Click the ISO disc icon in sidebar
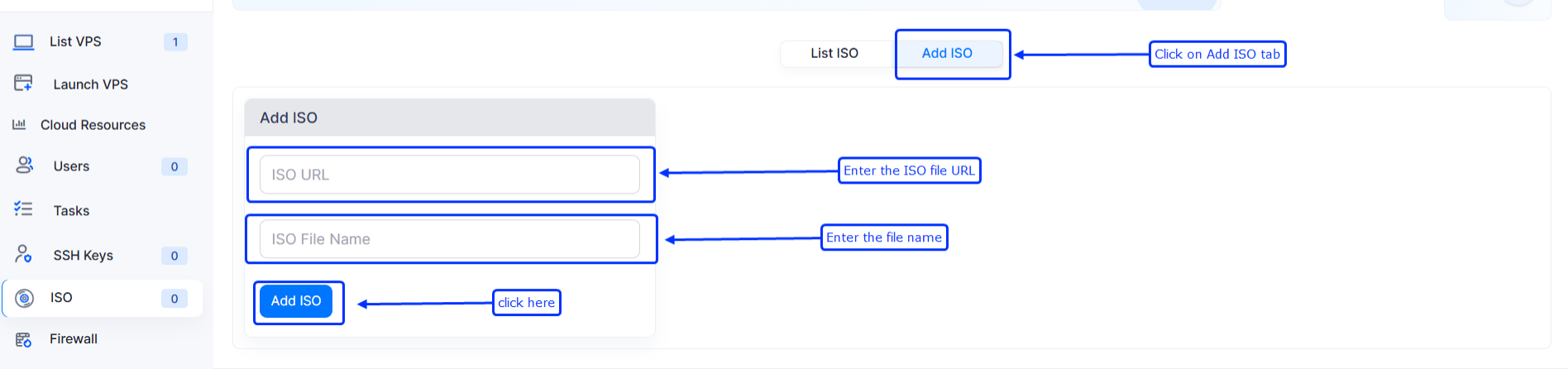 [x=25, y=298]
